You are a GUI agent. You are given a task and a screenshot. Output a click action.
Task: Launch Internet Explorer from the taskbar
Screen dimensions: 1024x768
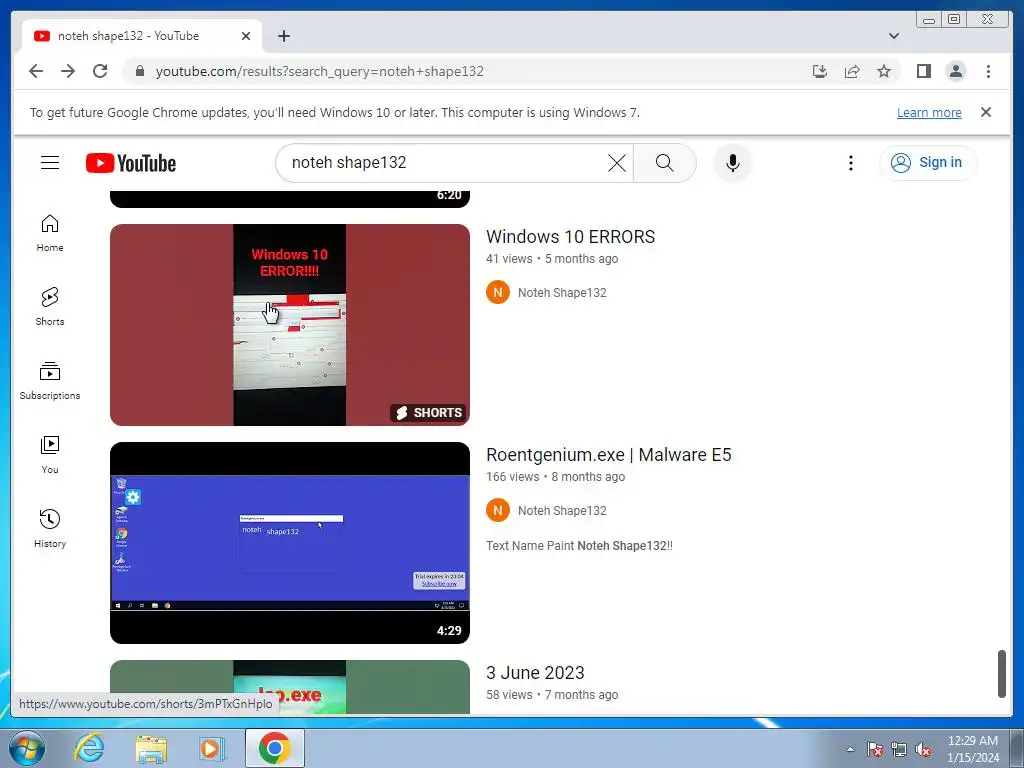[89, 748]
